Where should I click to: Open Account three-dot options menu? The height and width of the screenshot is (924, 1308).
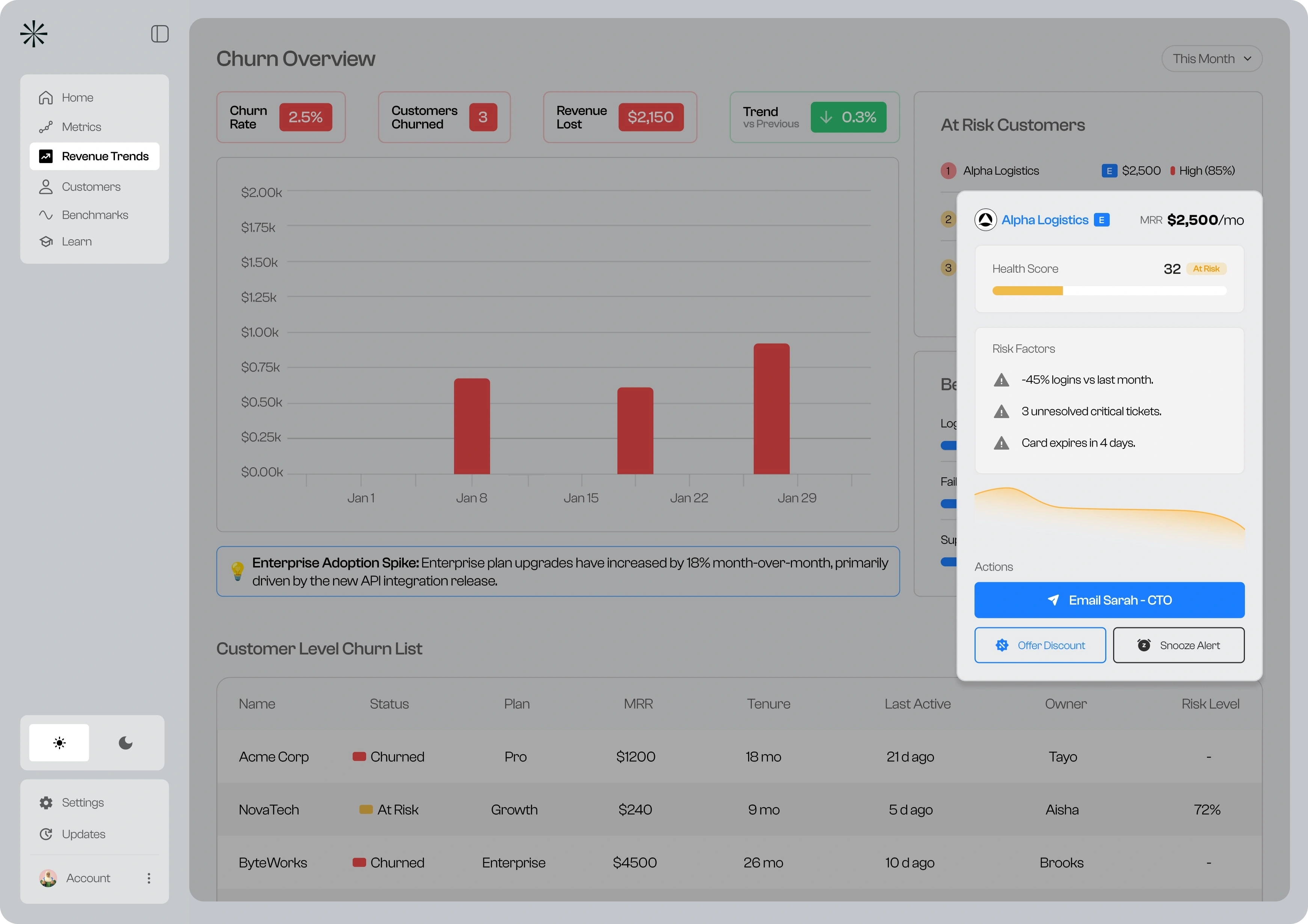pyautogui.click(x=149, y=879)
